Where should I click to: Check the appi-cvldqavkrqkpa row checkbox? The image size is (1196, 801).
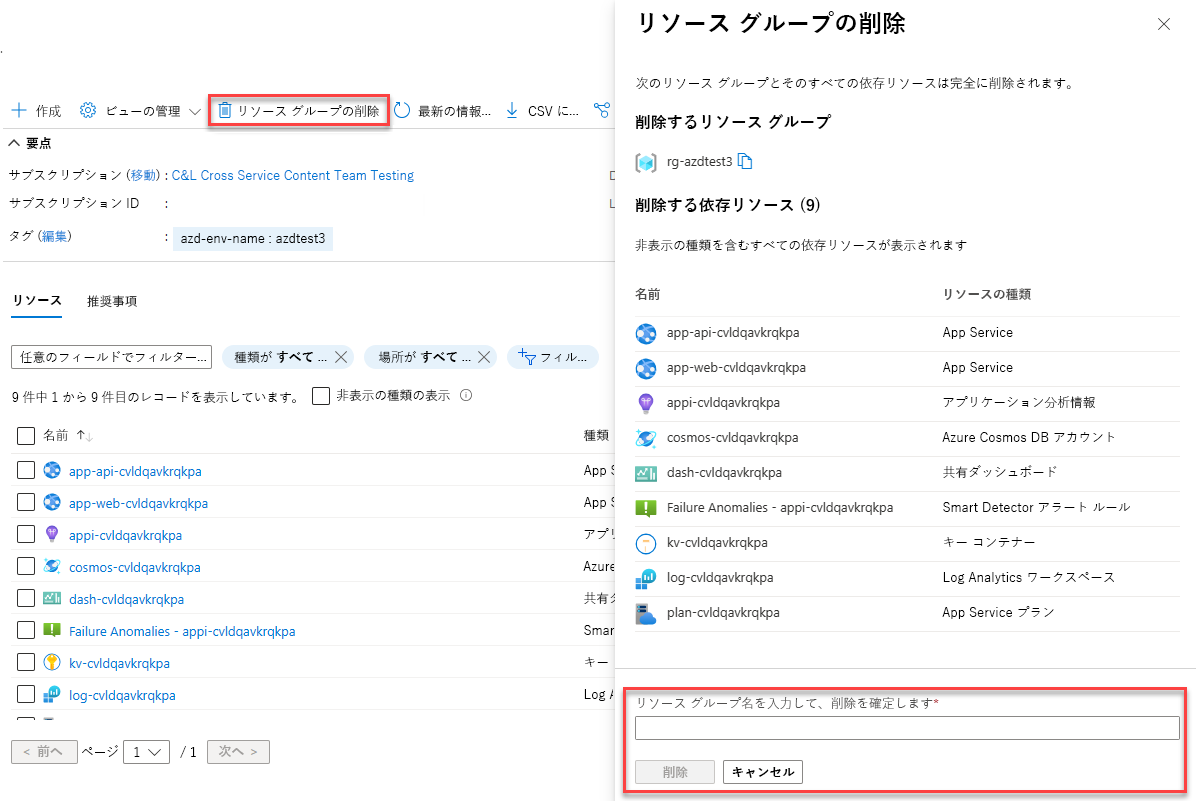coord(26,534)
